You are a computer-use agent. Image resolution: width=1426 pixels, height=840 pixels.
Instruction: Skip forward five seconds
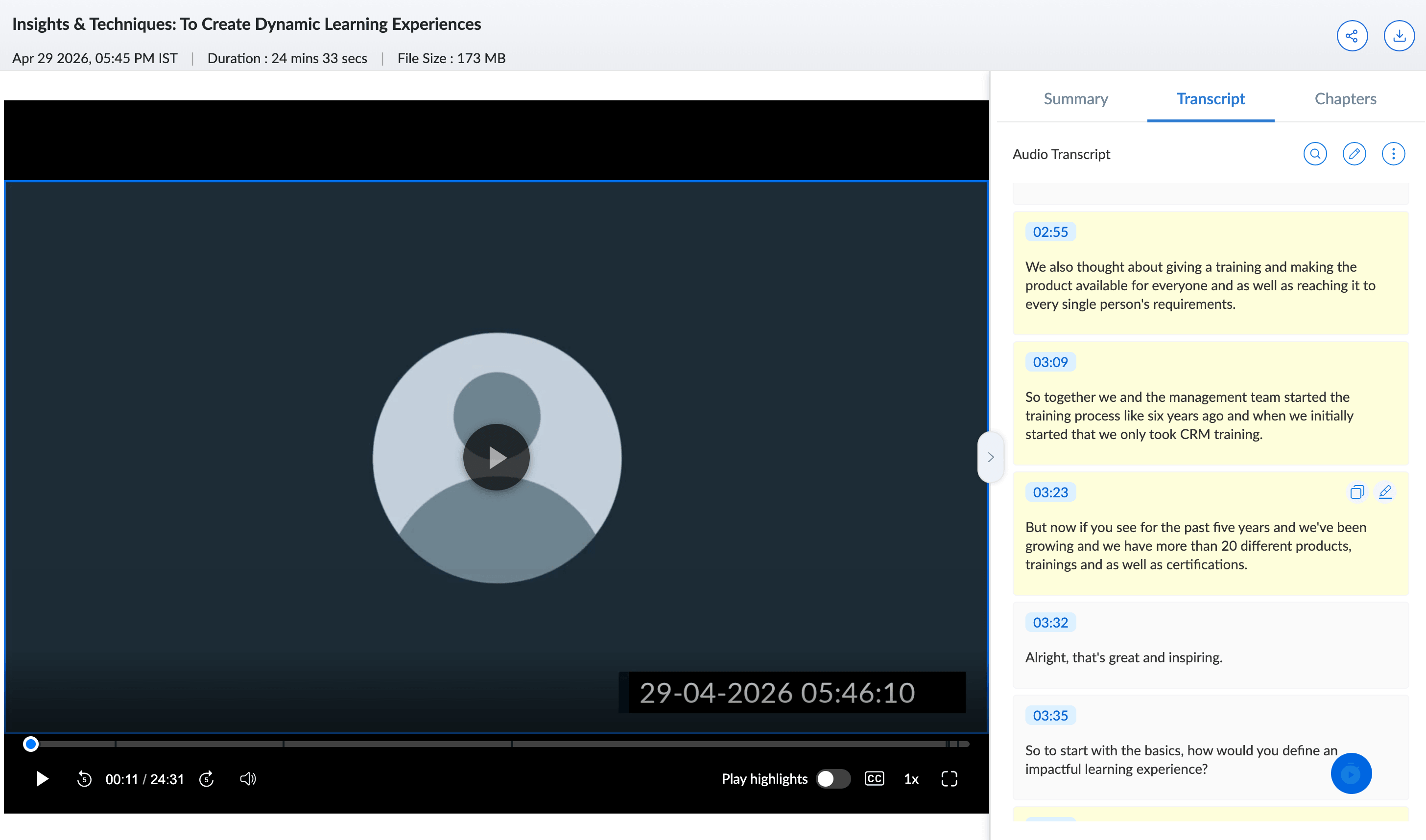[x=206, y=779]
